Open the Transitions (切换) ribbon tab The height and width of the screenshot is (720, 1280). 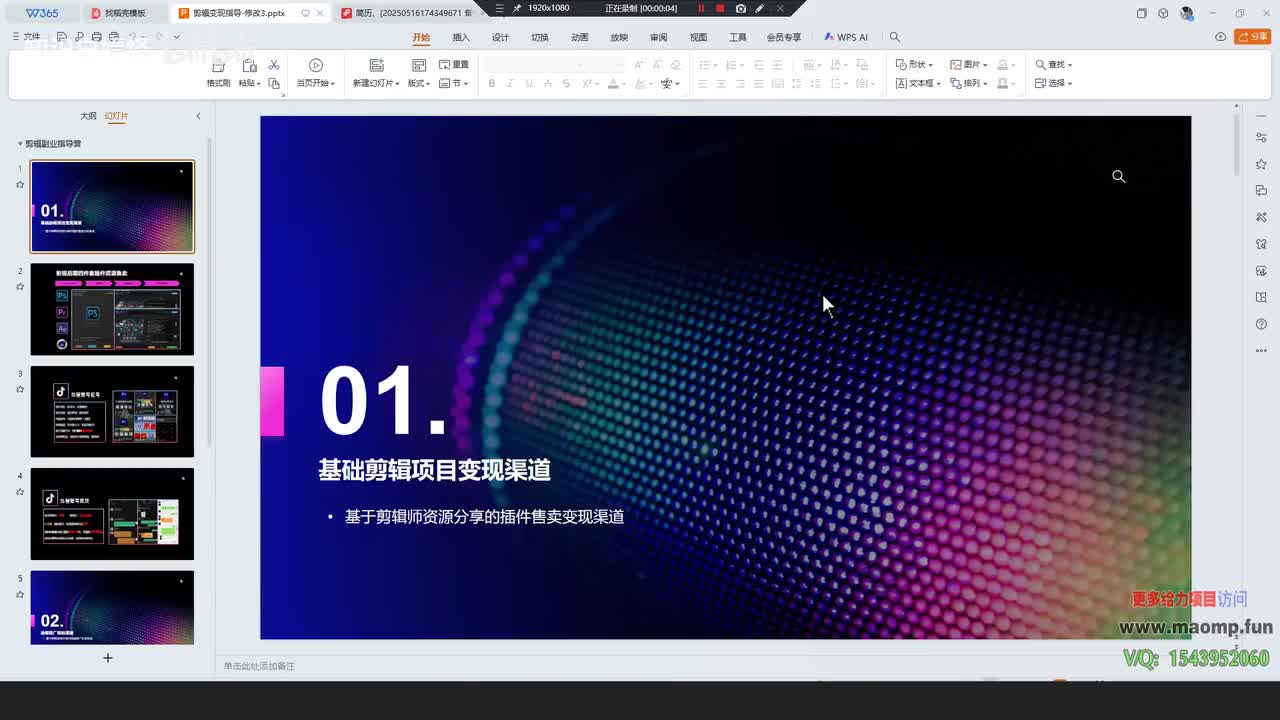pyautogui.click(x=540, y=37)
